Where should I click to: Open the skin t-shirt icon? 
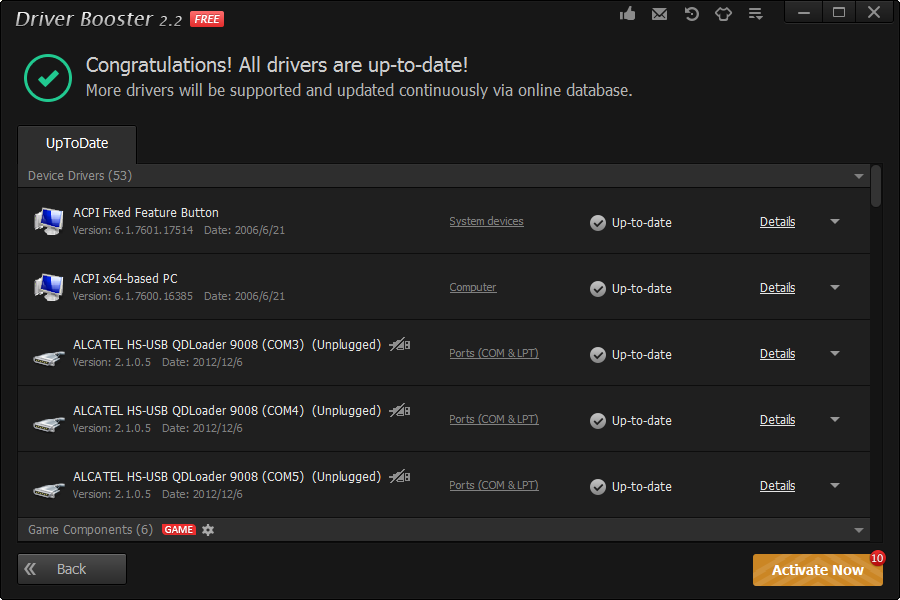tap(723, 14)
